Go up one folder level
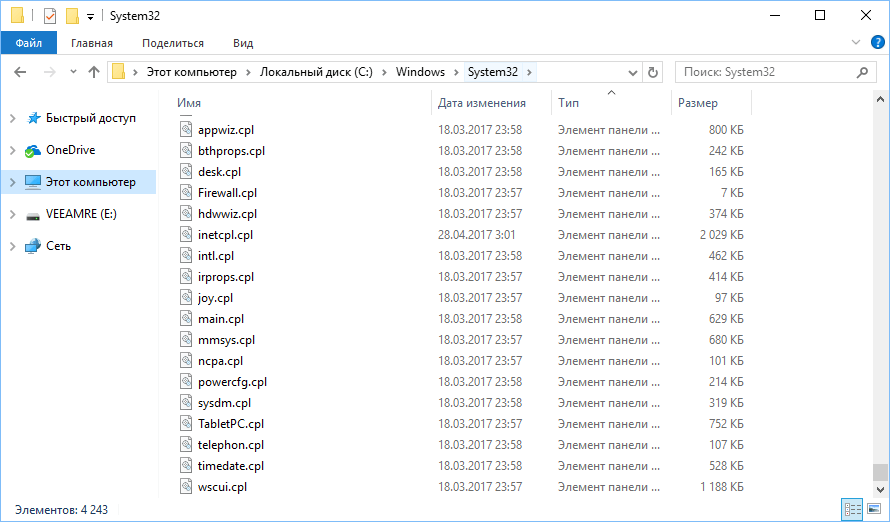This screenshot has height=522, width=890. 94,72
